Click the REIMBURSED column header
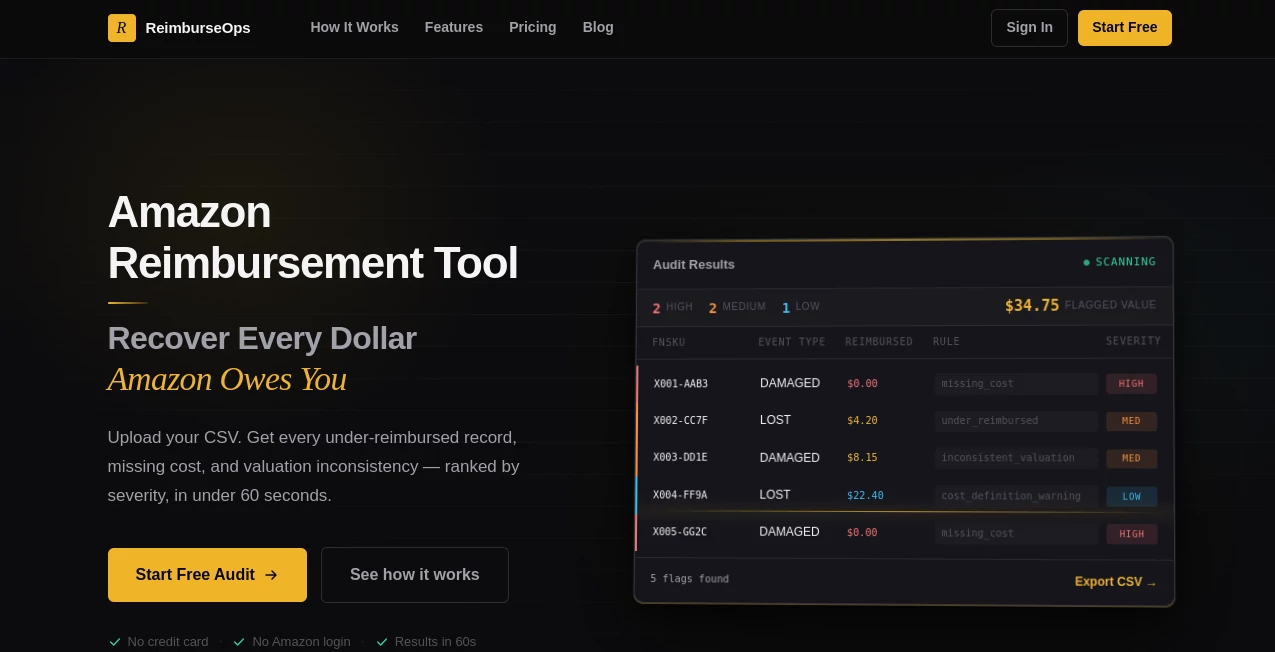Image resolution: width=1275 pixels, height=652 pixels. [879, 342]
